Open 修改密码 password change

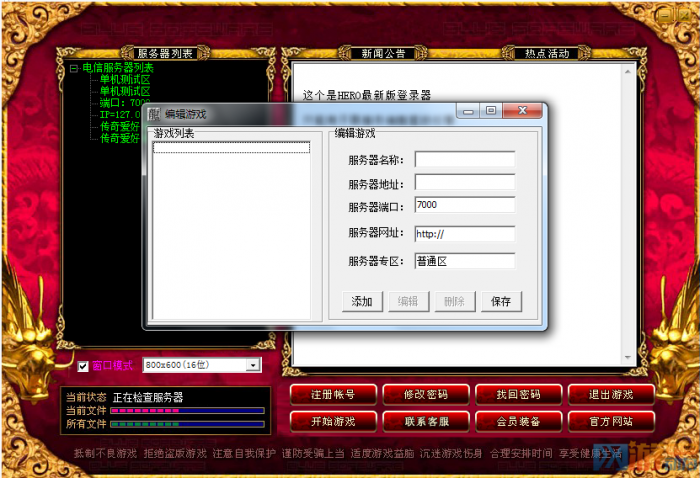pyautogui.click(x=424, y=394)
